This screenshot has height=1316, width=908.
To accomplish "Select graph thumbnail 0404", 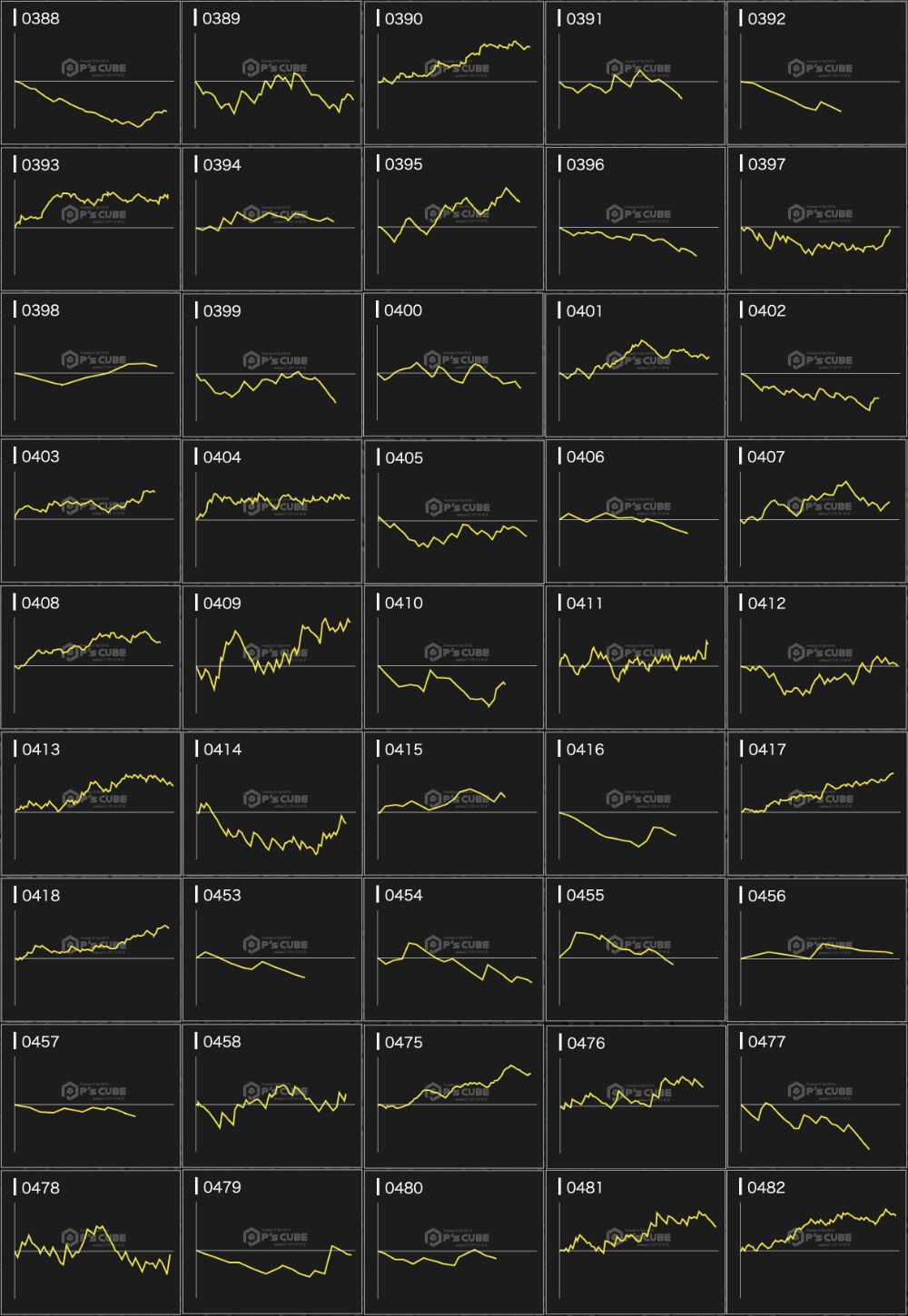I will (272, 511).
